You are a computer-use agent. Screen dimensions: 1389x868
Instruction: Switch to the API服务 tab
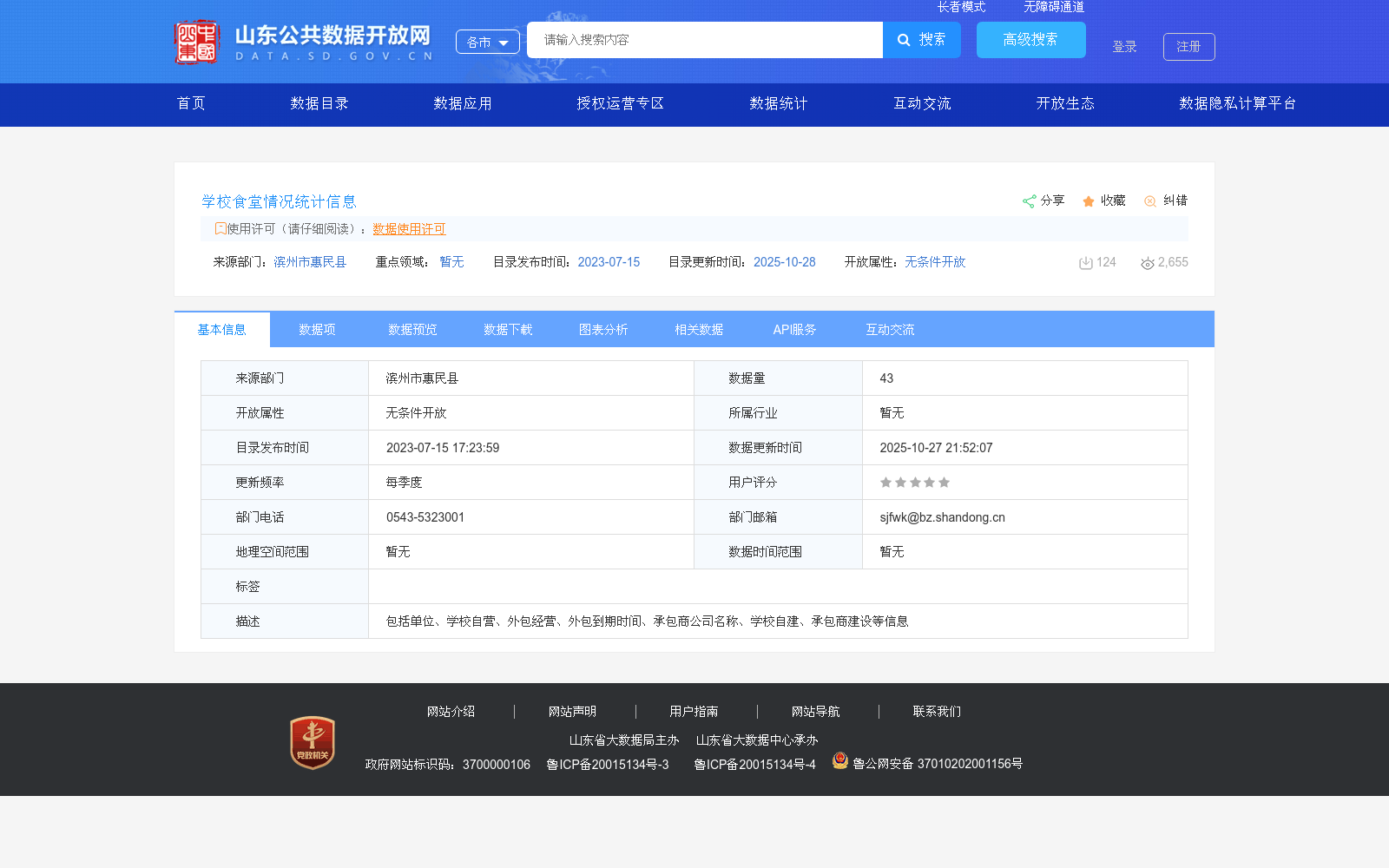pos(794,329)
